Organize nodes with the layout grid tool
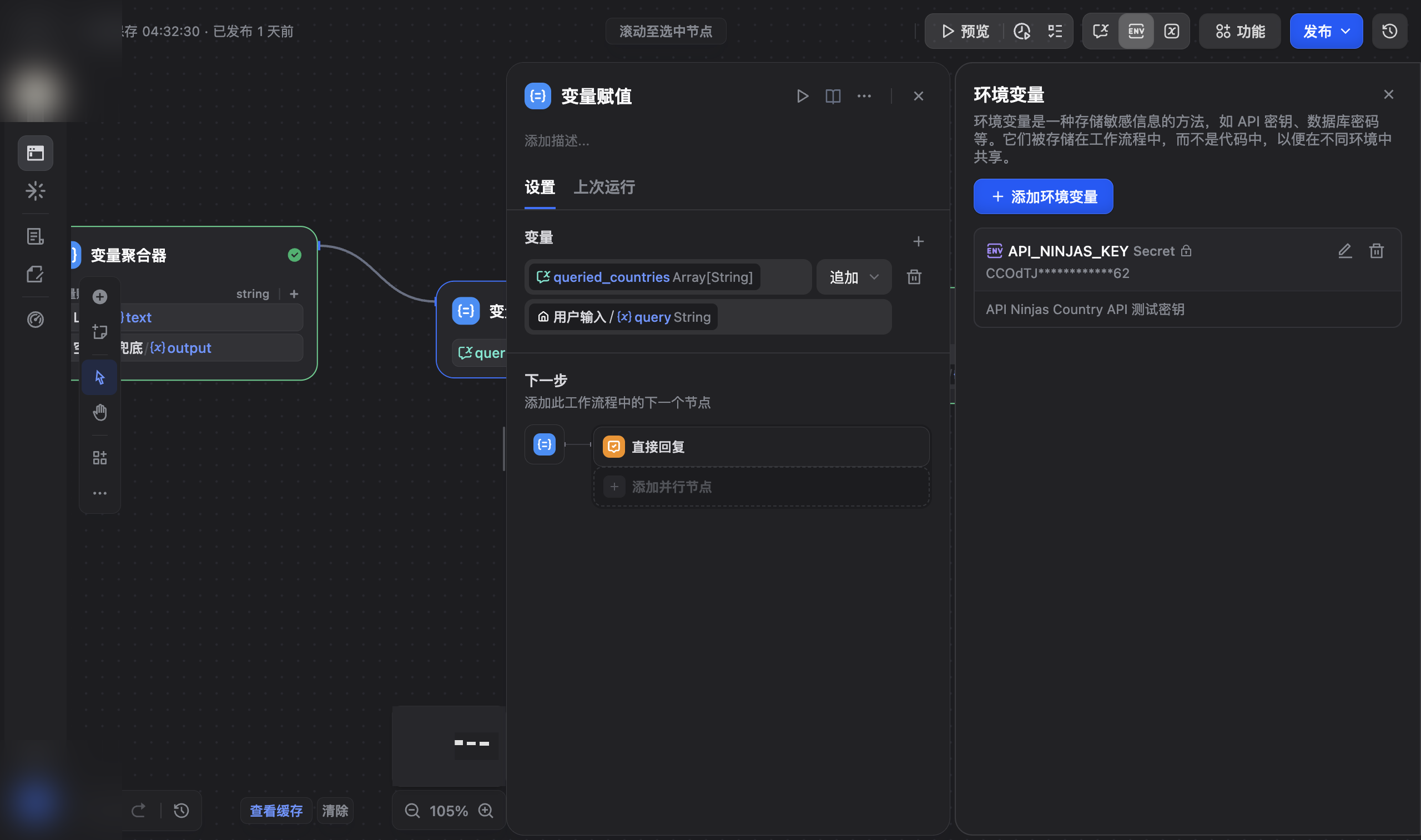 pos(100,457)
